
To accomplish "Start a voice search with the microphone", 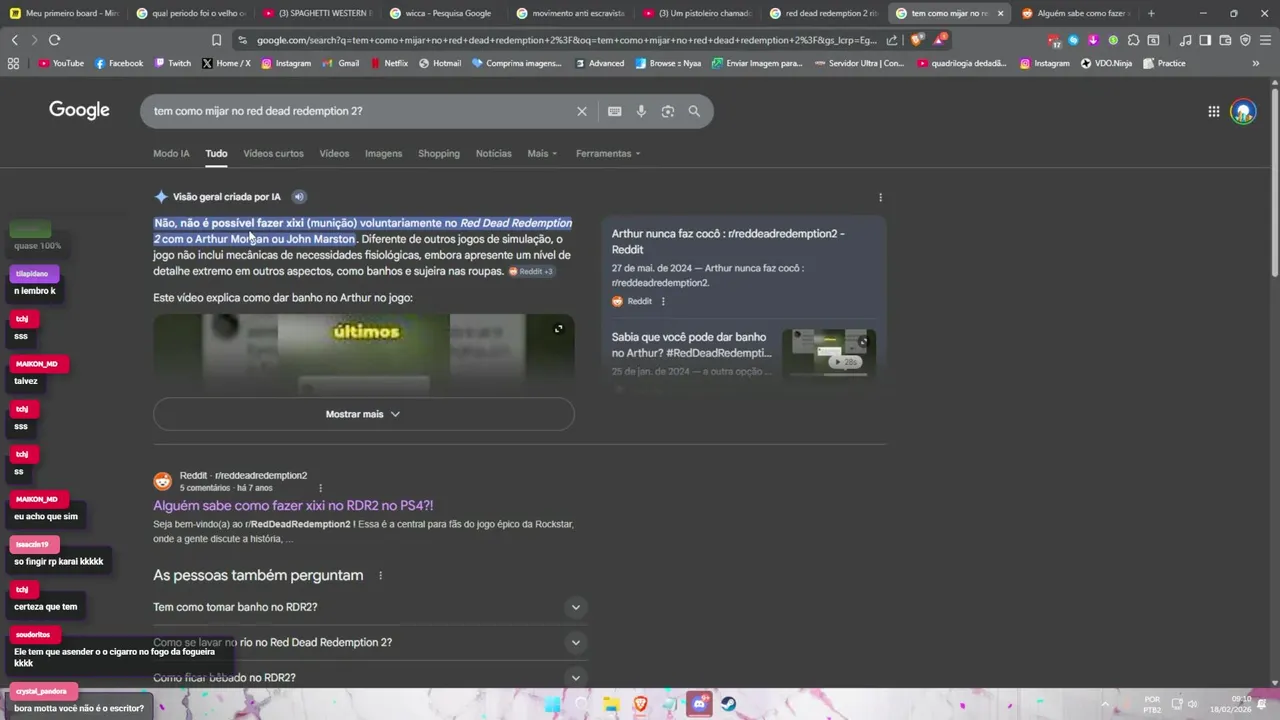I will pyautogui.click(x=641, y=111).
